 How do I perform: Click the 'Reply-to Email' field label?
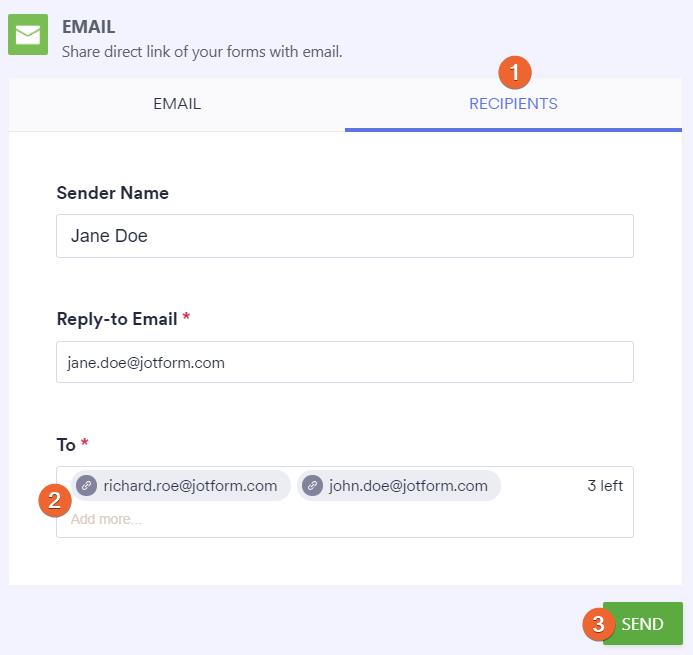(116, 319)
